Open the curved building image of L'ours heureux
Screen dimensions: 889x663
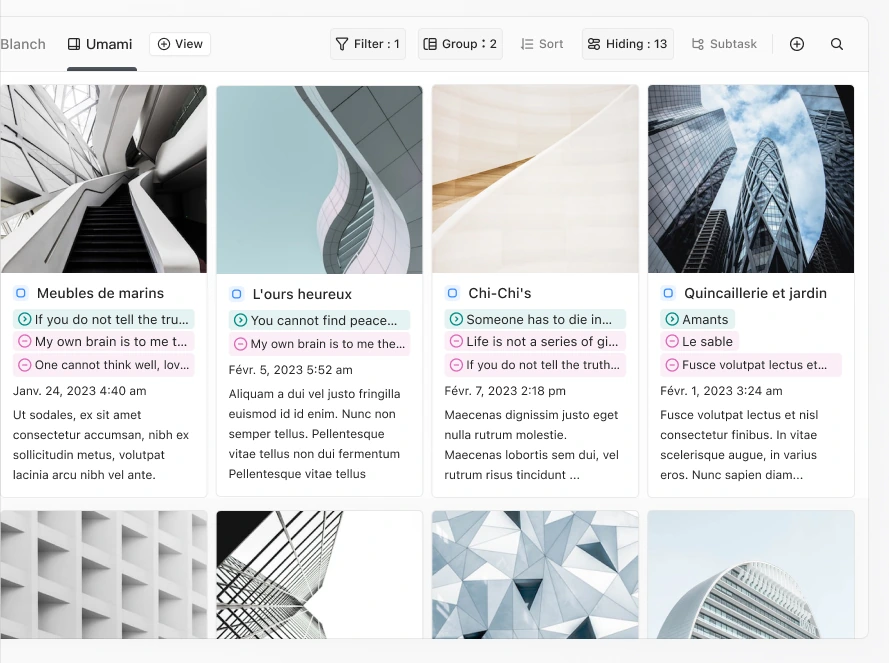319,180
